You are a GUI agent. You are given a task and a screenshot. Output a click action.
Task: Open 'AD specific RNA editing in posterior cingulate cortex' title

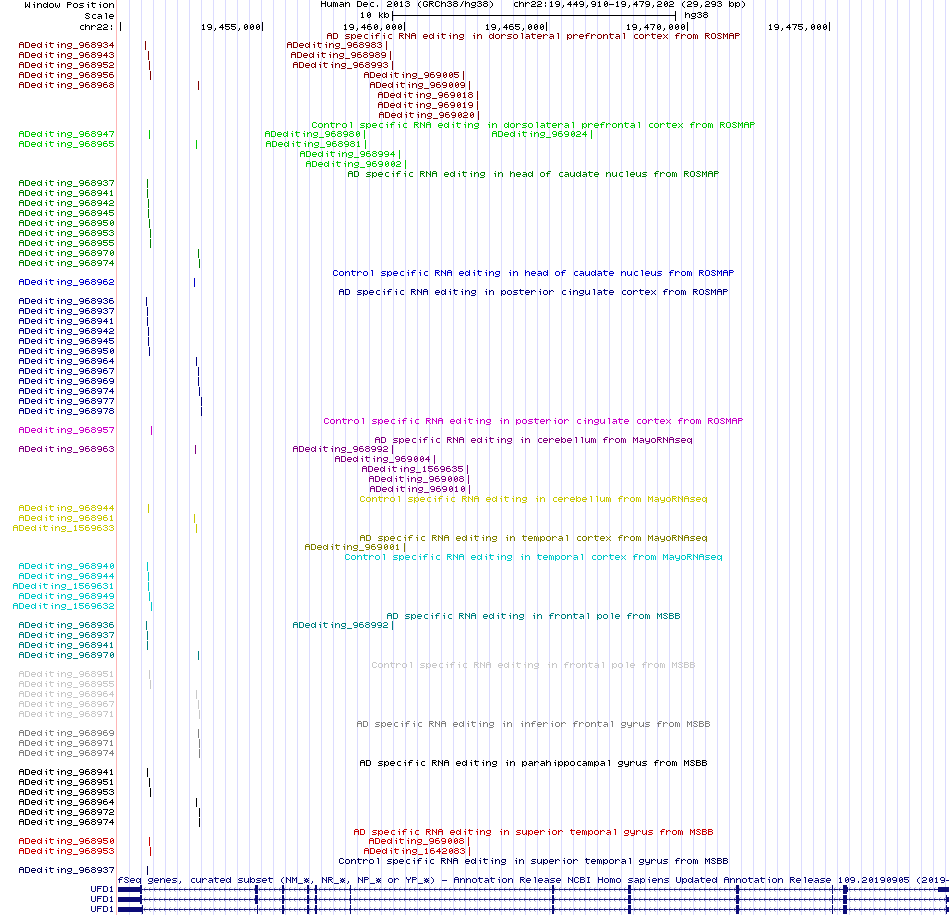[533, 291]
